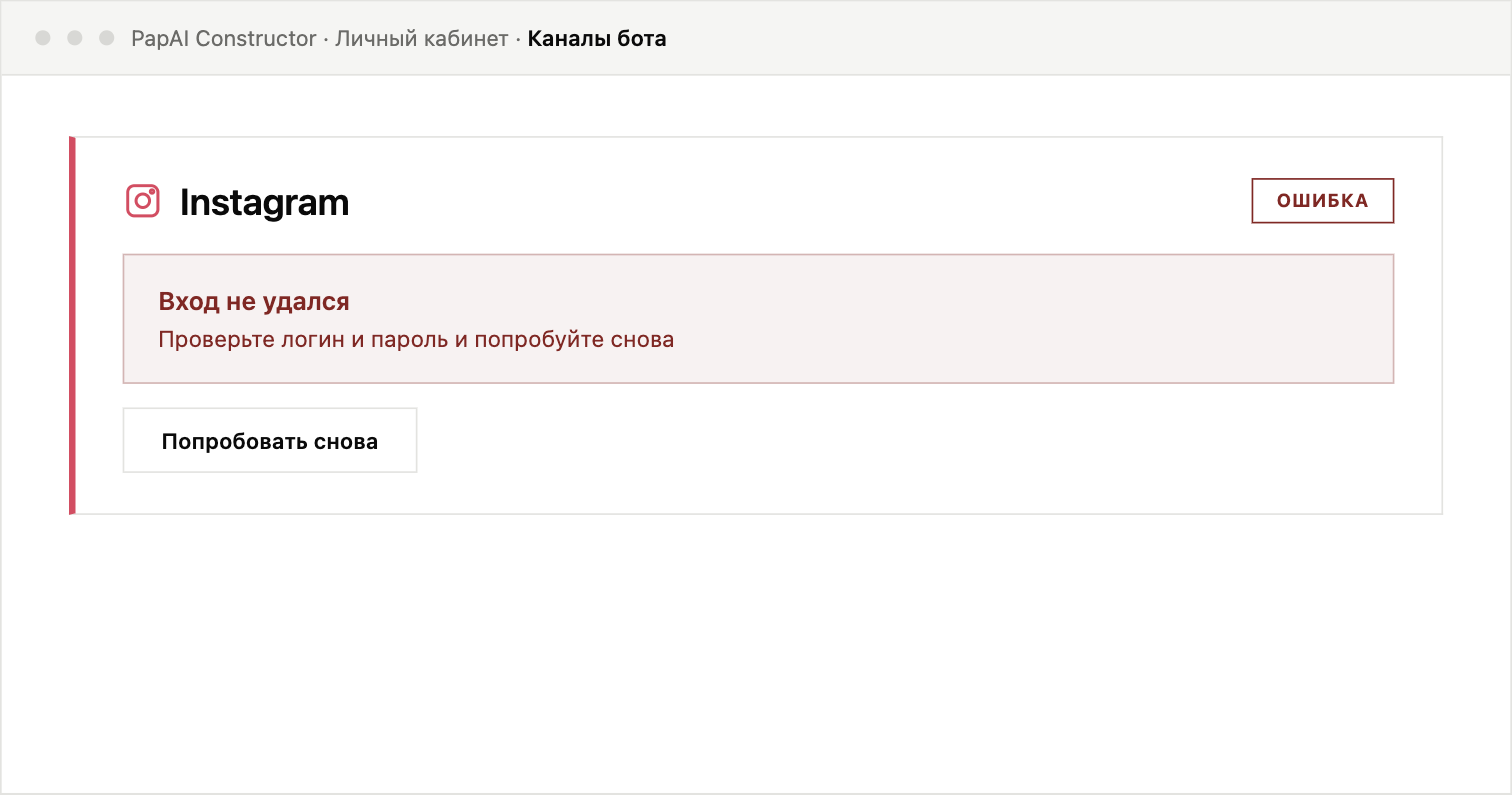Click the "Вход не удался" error title

coord(254,301)
